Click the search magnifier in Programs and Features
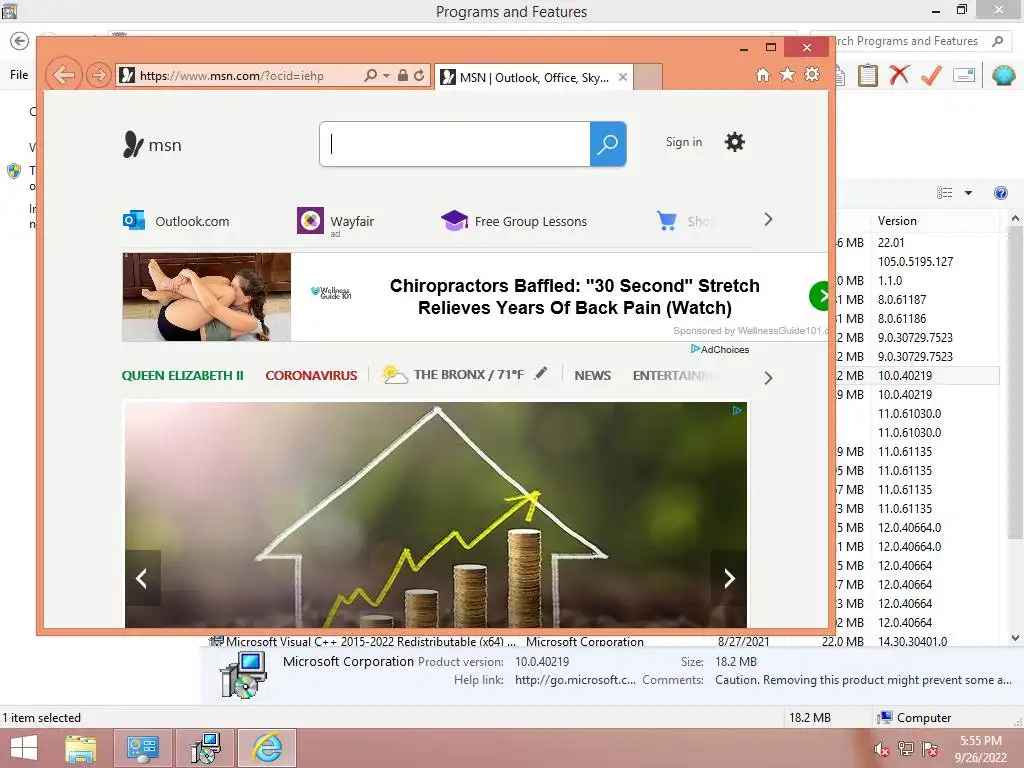The height and width of the screenshot is (768, 1024). [997, 41]
